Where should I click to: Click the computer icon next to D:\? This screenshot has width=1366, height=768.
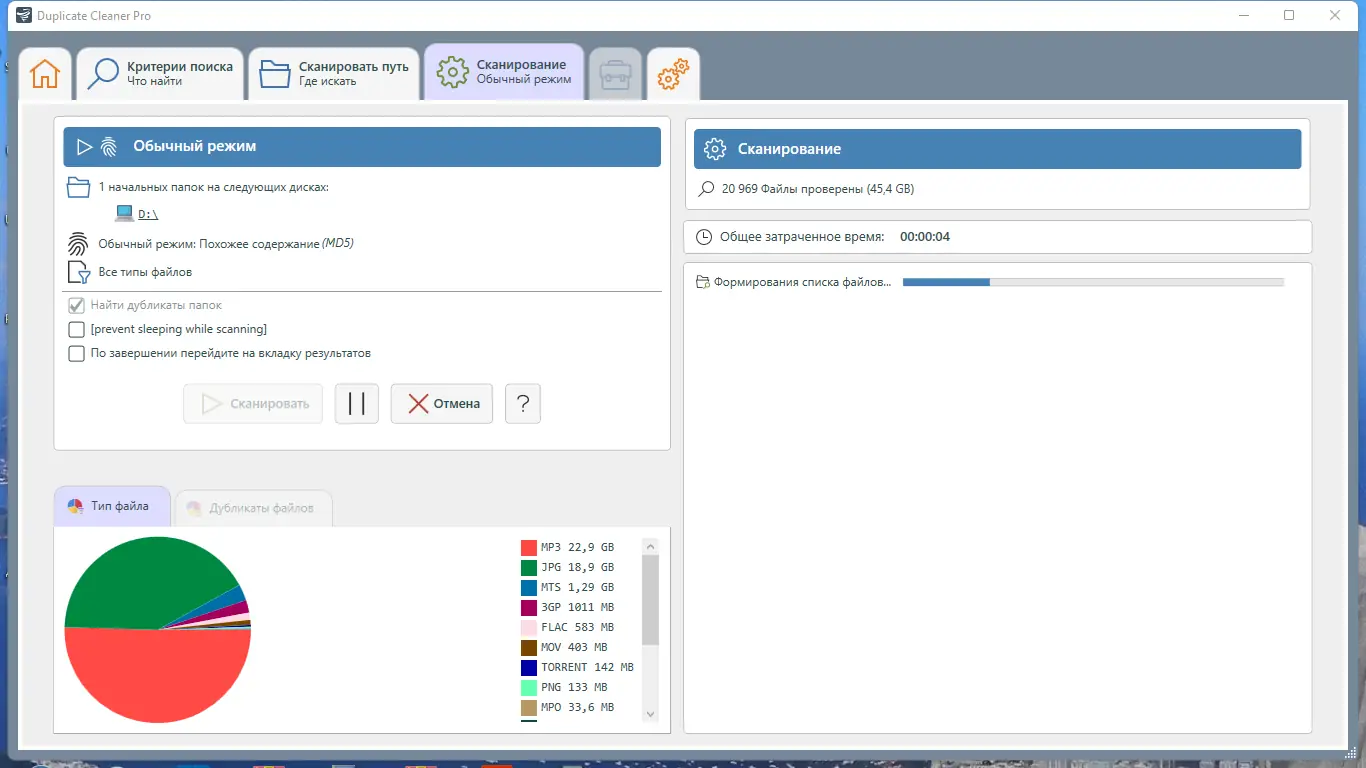[x=124, y=213]
